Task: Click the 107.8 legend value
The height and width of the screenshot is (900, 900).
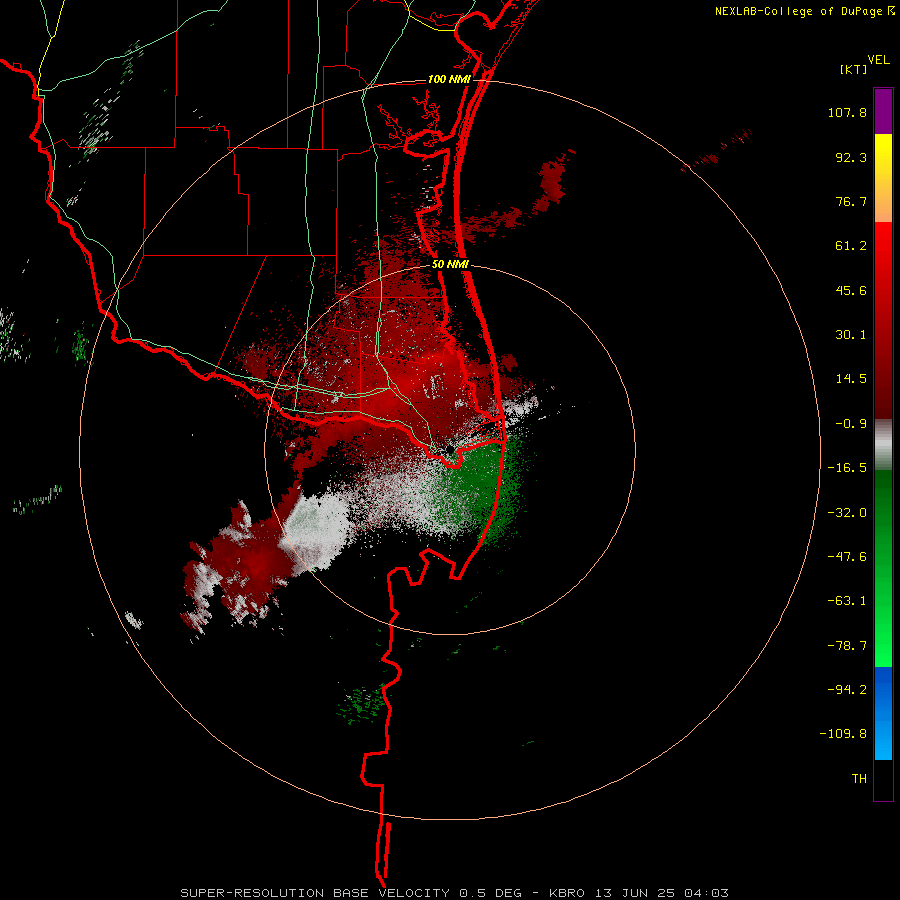Action: coord(847,112)
